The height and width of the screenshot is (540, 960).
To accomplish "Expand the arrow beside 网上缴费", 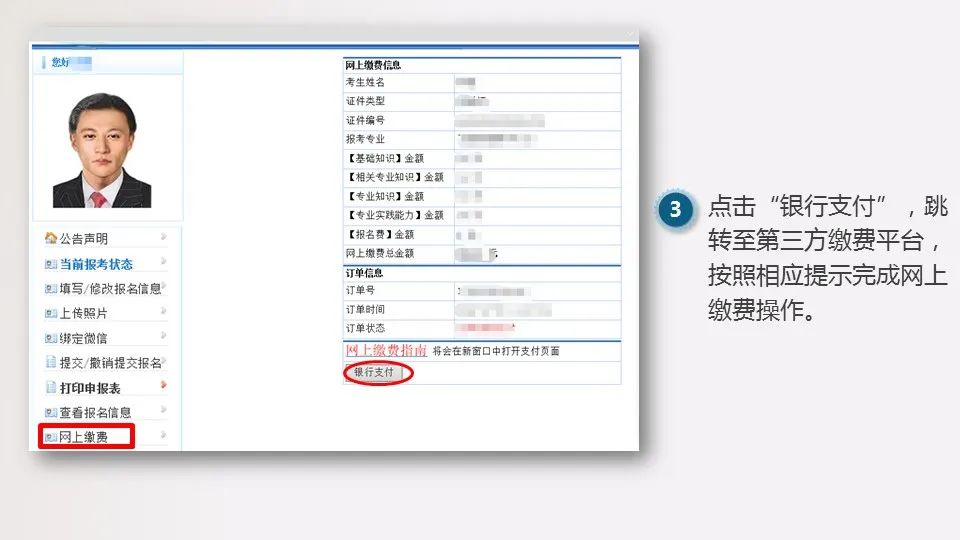I will pyautogui.click(x=163, y=435).
